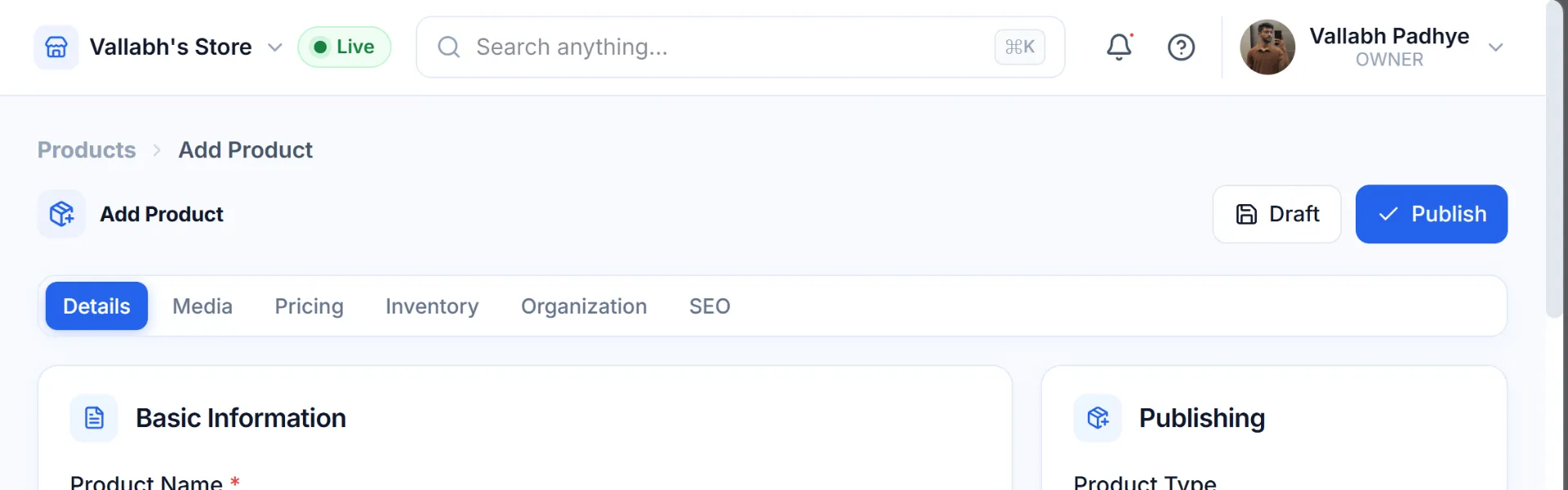Open the Inventory tab

[432, 306]
